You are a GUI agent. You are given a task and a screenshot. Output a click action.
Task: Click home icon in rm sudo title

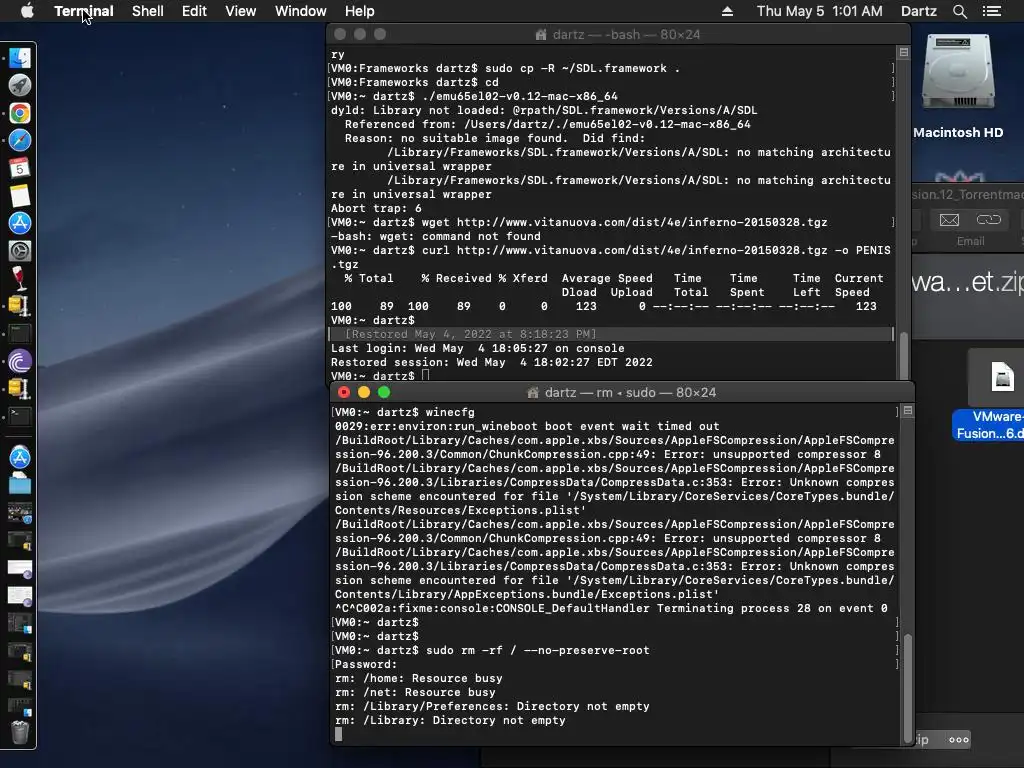533,392
